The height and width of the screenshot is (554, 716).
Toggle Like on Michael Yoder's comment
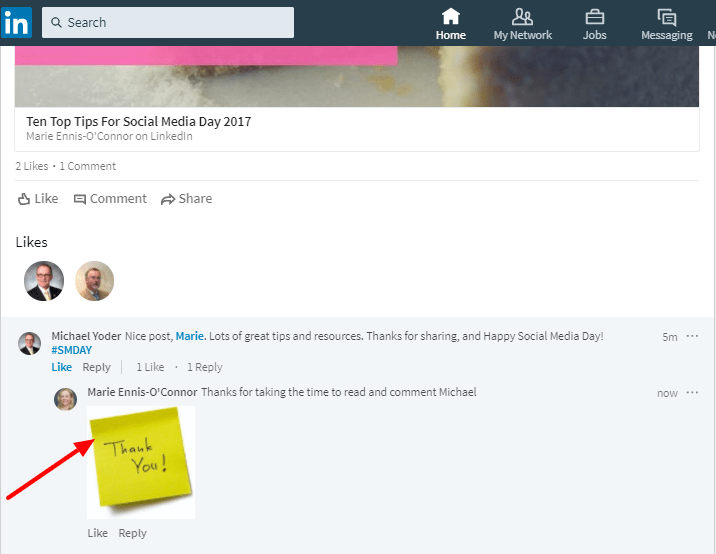[62, 367]
